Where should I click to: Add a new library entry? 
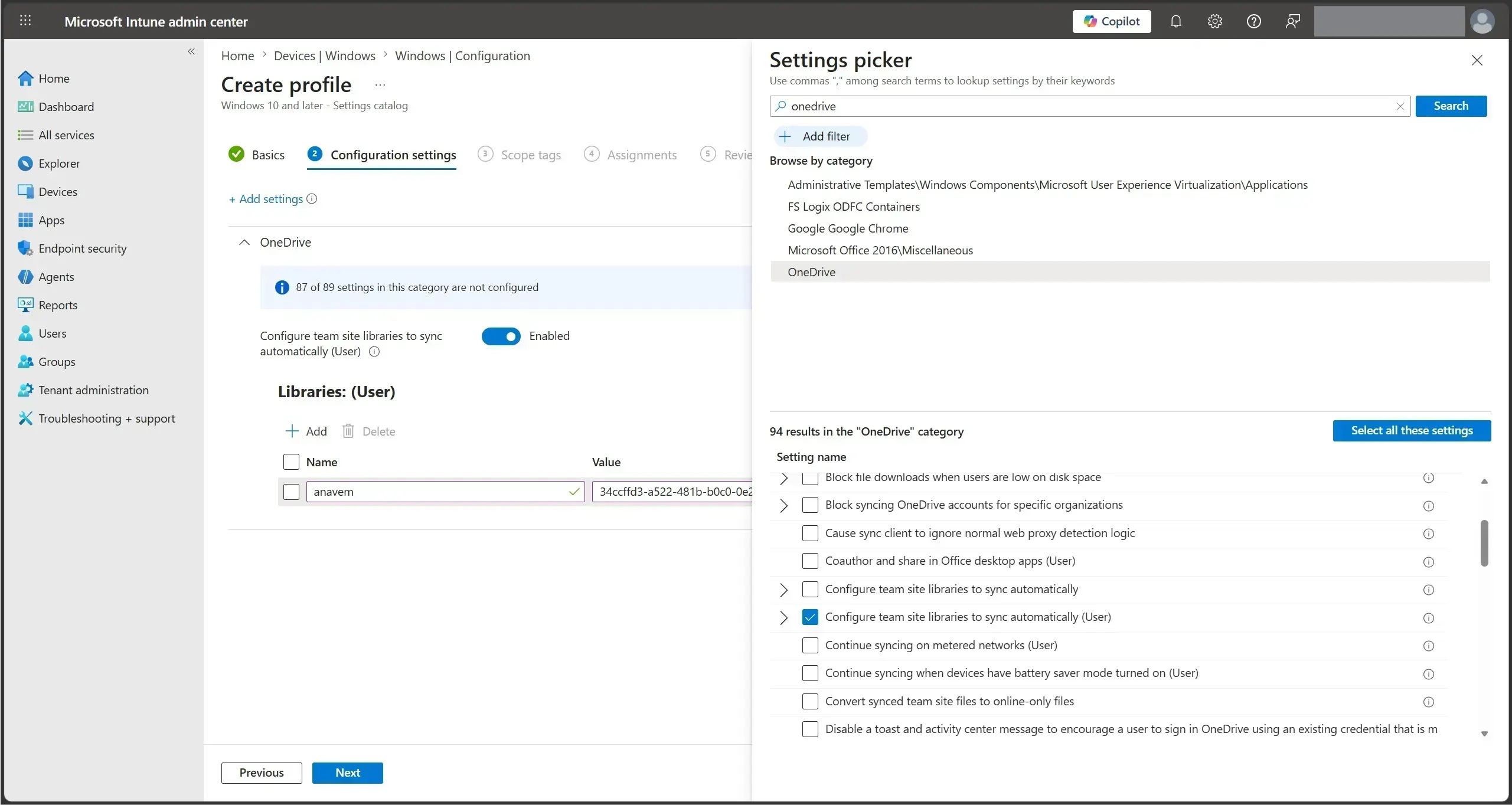click(306, 431)
